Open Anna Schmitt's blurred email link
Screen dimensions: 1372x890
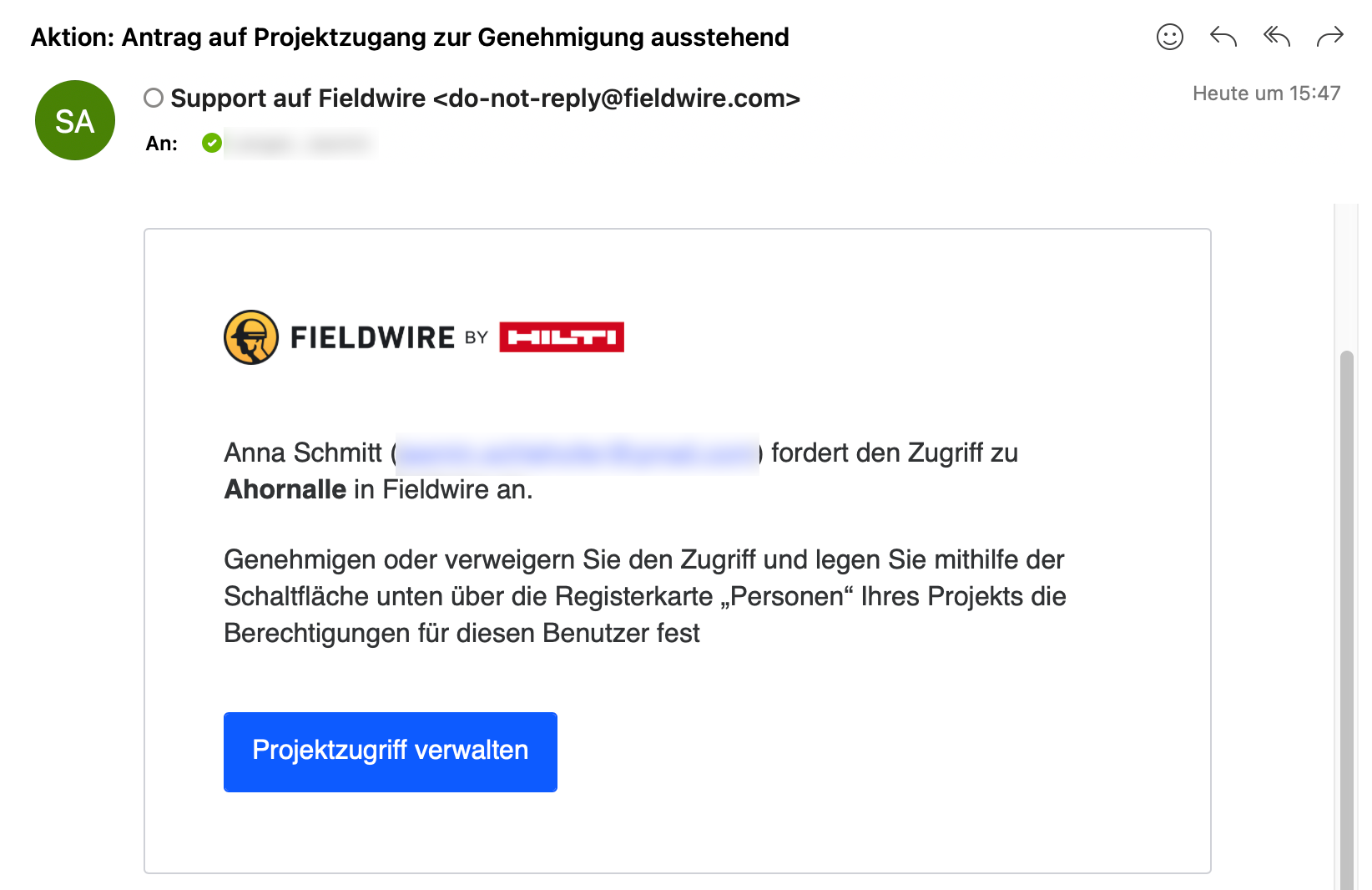(578, 453)
